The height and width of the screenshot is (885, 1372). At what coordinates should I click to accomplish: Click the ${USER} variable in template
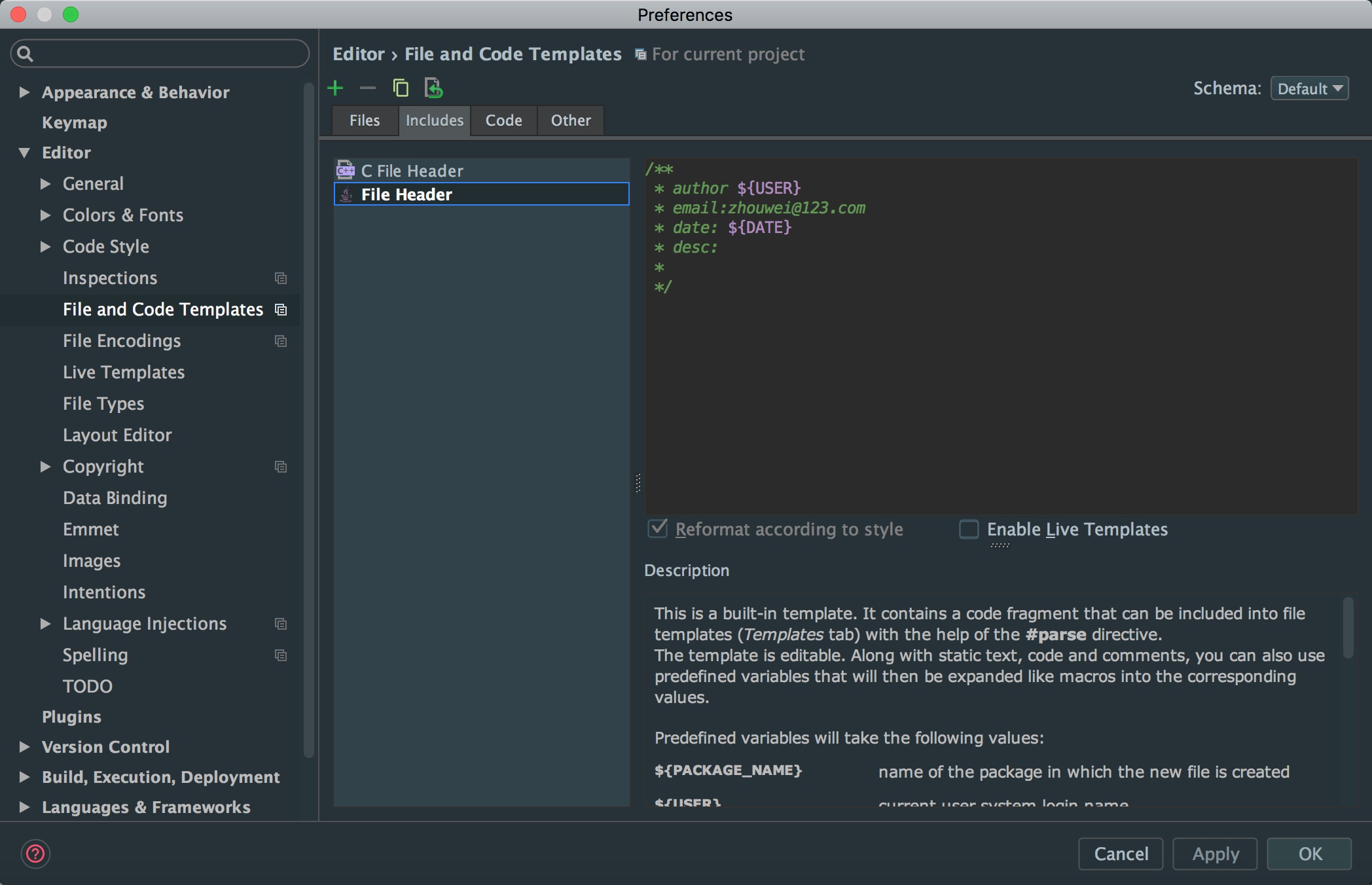pos(769,189)
